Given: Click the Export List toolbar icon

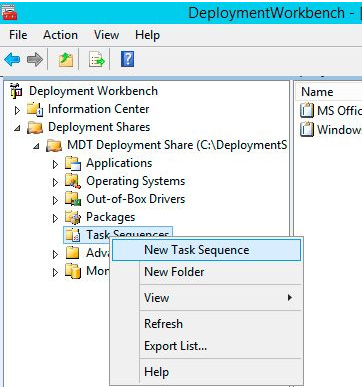Looking at the screenshot, I should coord(97,60).
